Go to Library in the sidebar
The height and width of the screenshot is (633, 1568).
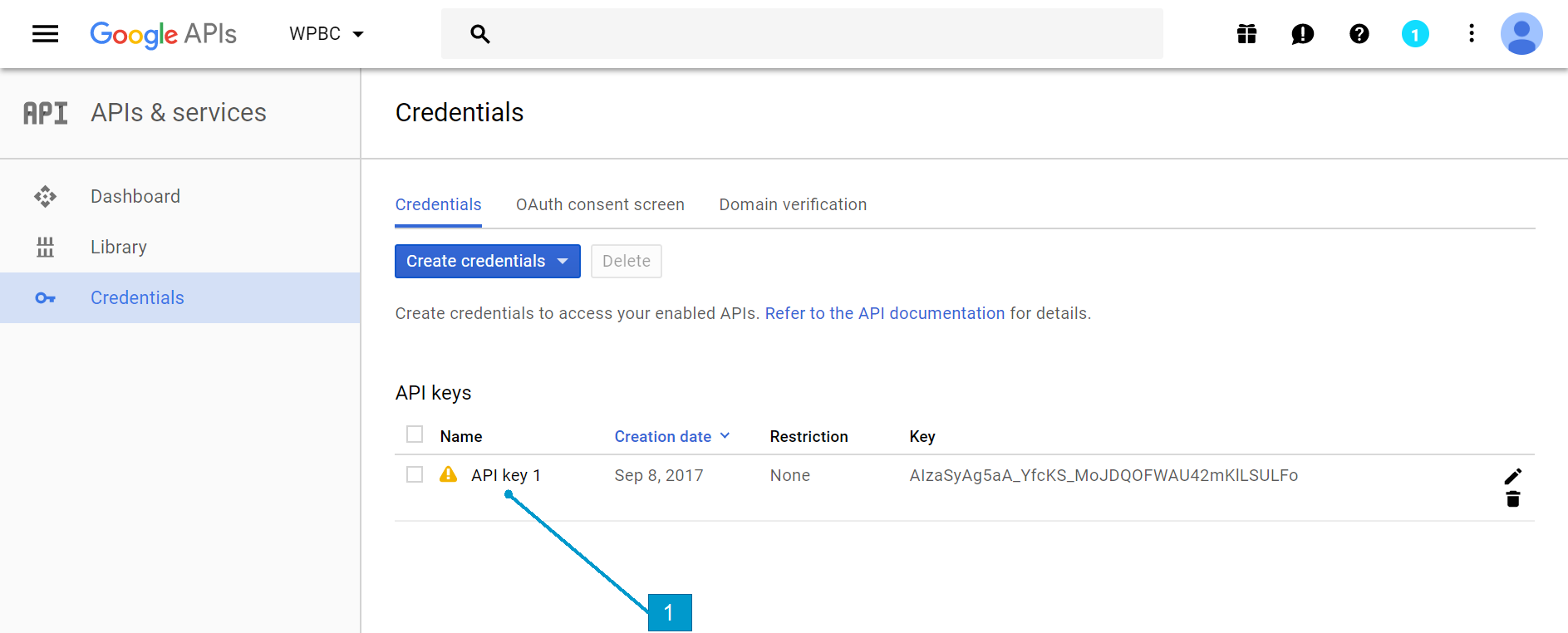click(119, 247)
